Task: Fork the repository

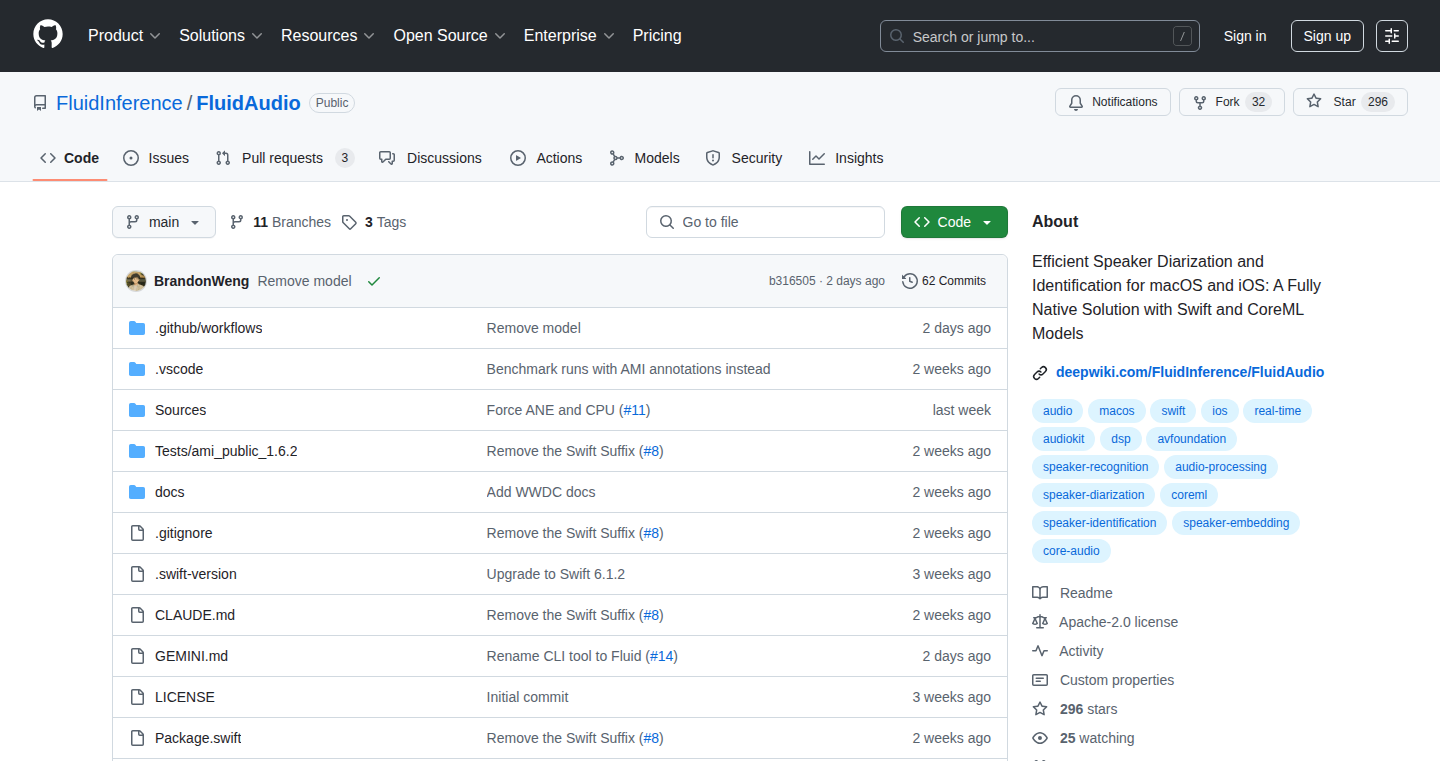Action: pos(1232,102)
